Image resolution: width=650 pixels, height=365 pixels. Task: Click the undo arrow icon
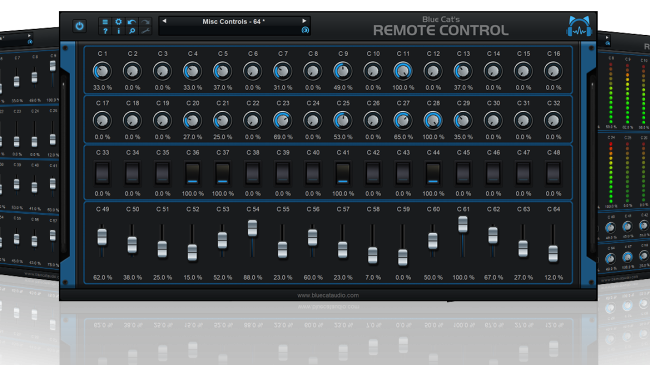132,22
